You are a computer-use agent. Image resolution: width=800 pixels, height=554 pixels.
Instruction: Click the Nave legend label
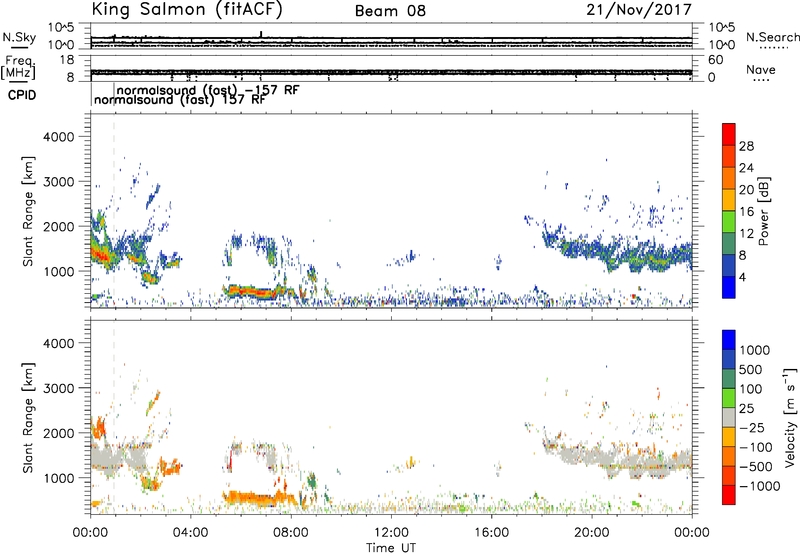(761, 70)
